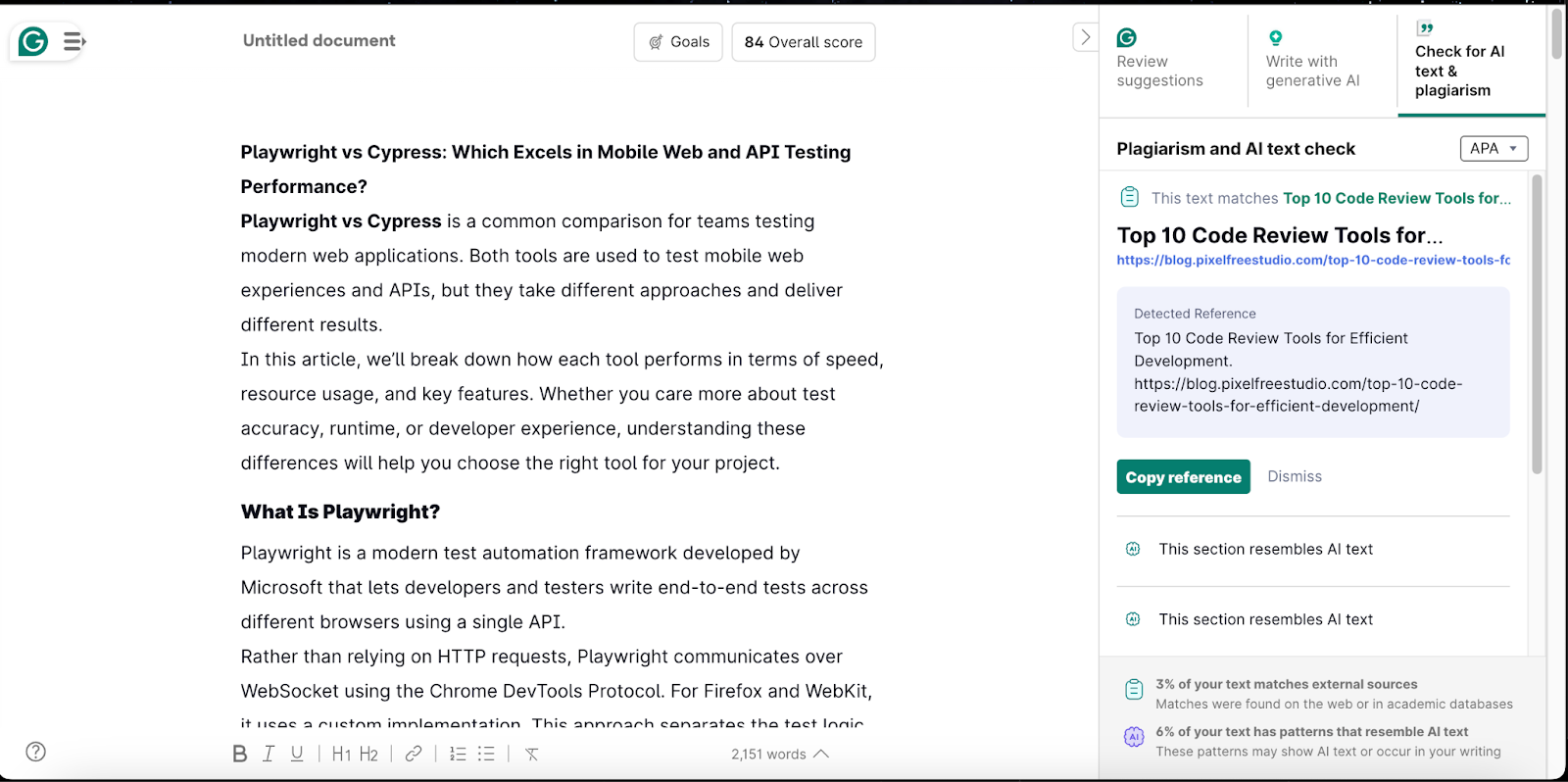Click the clipboard icon beside 'This text matches'
The width and height of the screenshot is (1568, 782).
pyautogui.click(x=1130, y=197)
